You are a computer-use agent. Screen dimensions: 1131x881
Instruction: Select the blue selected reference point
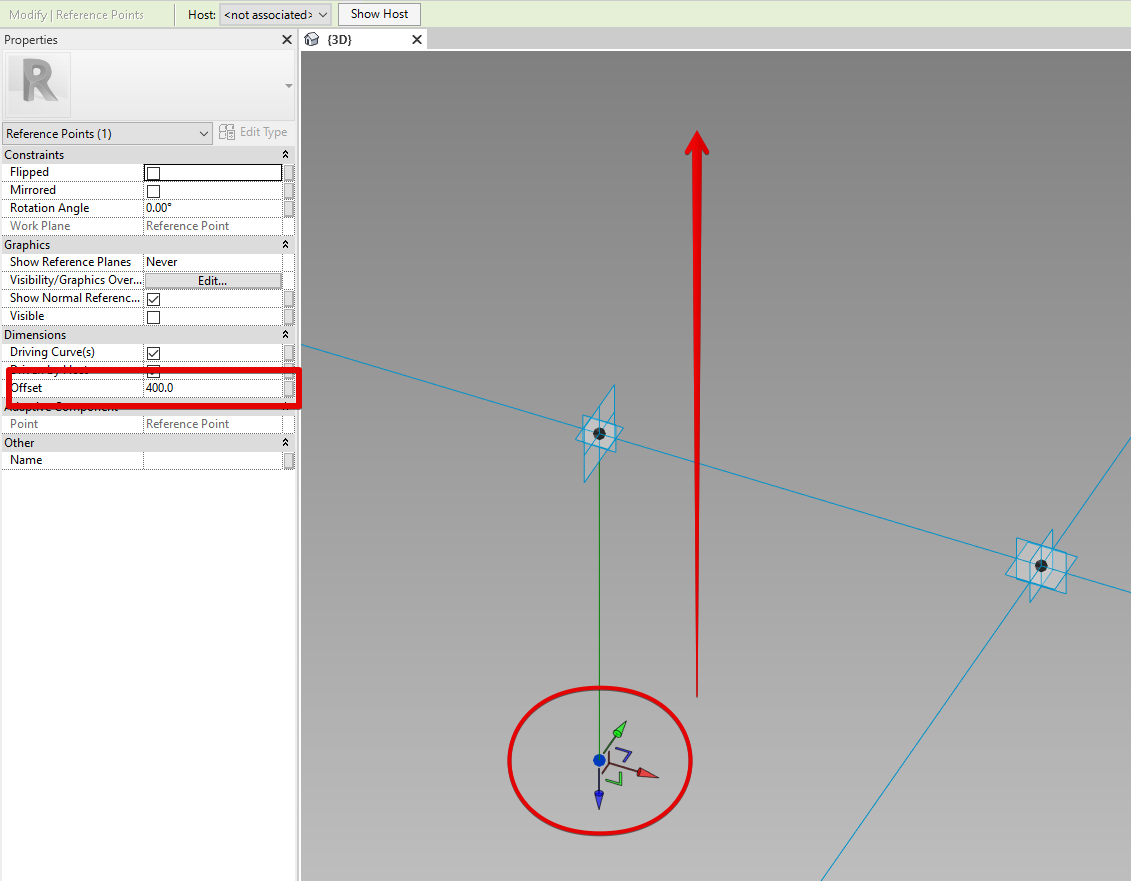pos(599,760)
